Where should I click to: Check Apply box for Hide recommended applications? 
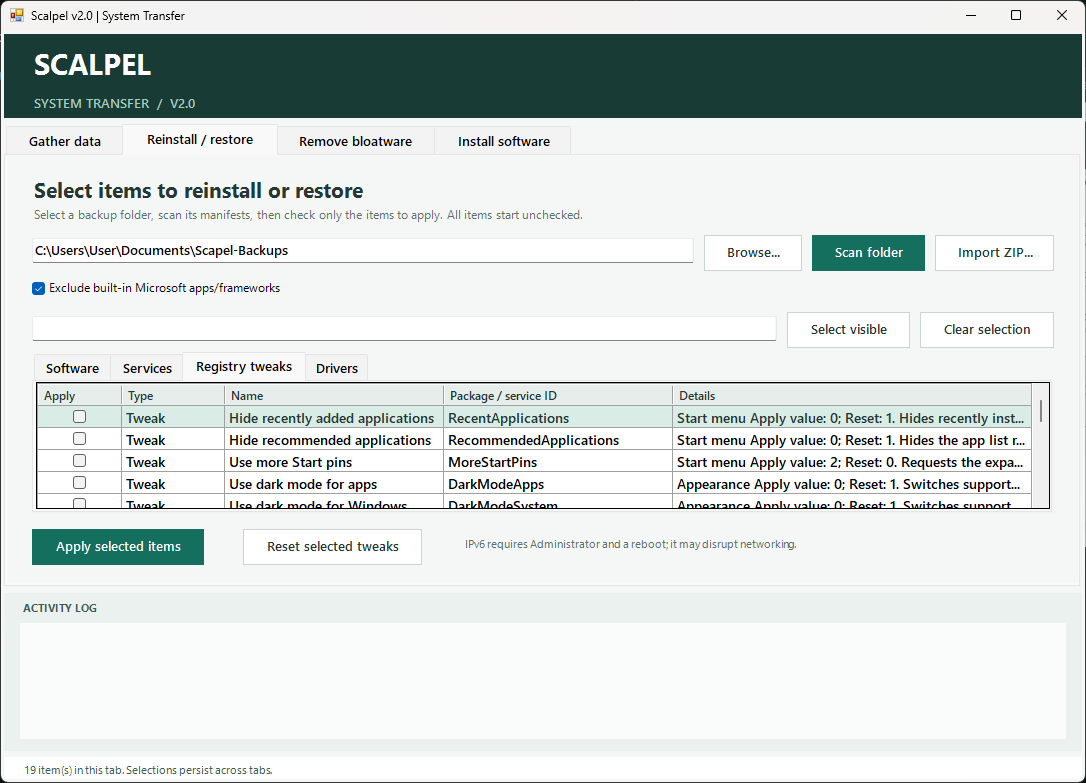tap(80, 439)
